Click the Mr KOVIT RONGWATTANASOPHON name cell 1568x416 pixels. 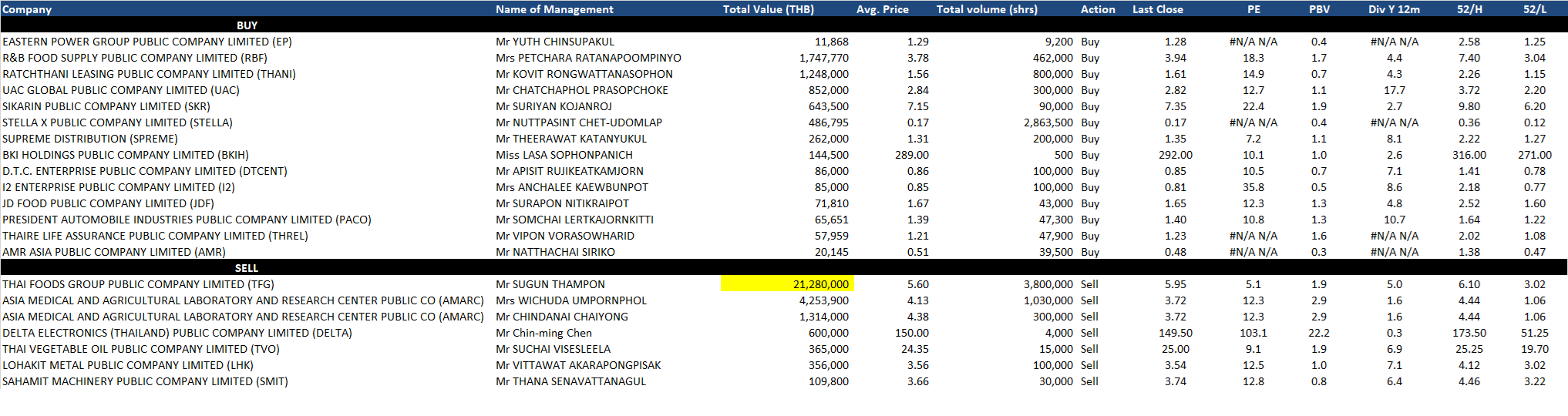click(584, 74)
